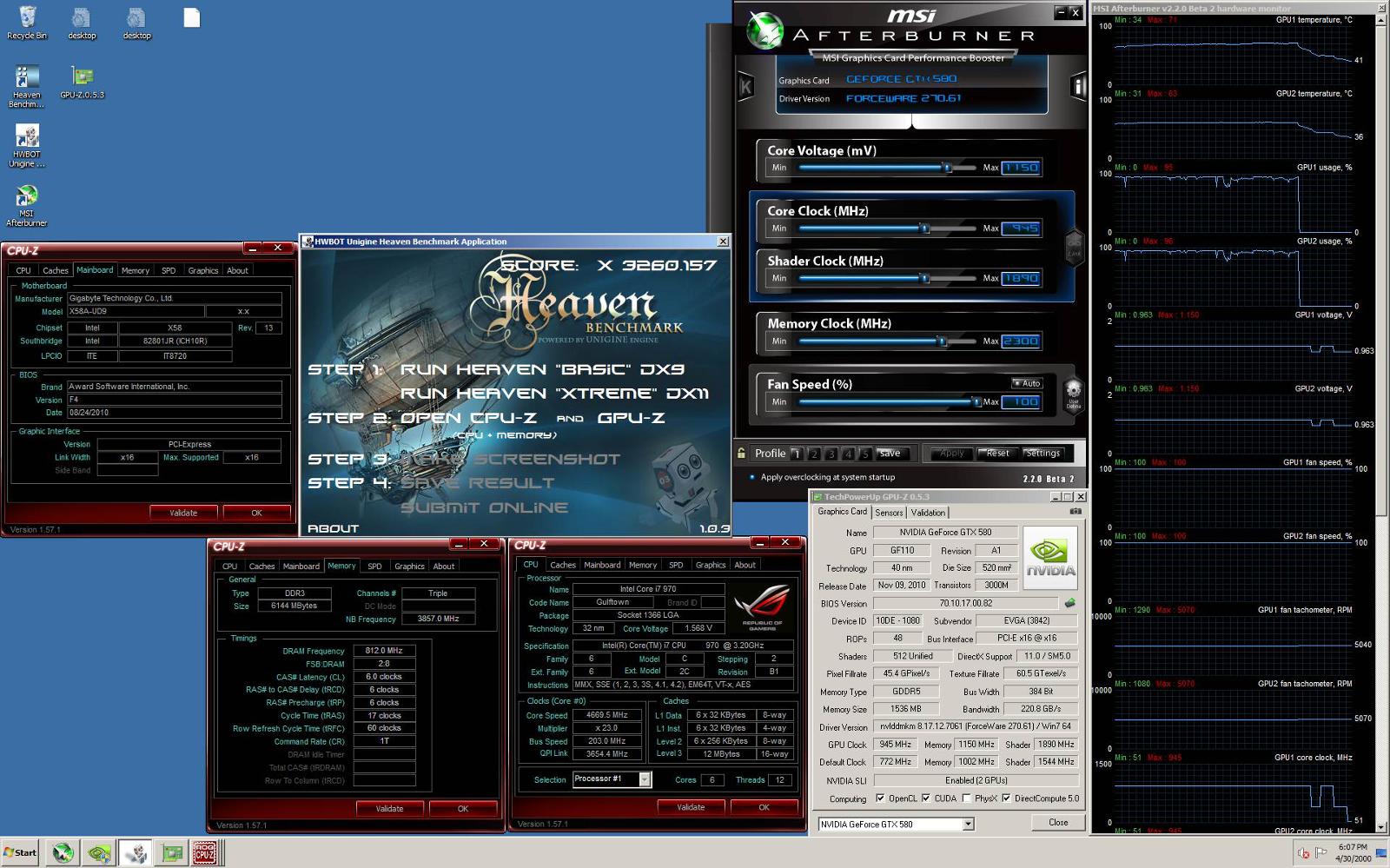This screenshot has width=1390, height=868.
Task: Click the Core Voltage slider handle
Action: [948, 168]
